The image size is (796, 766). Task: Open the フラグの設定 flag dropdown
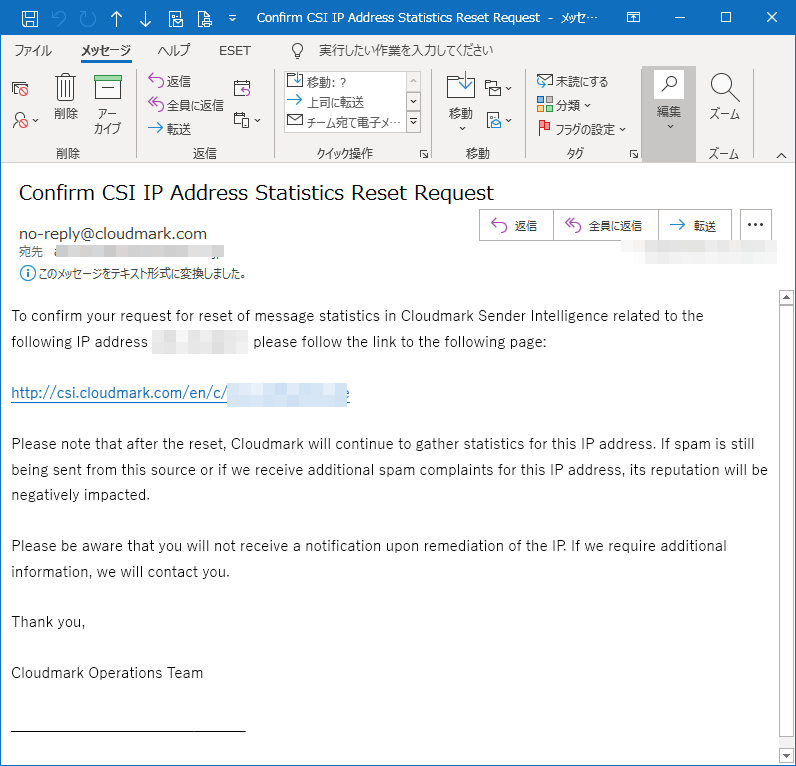click(x=582, y=129)
